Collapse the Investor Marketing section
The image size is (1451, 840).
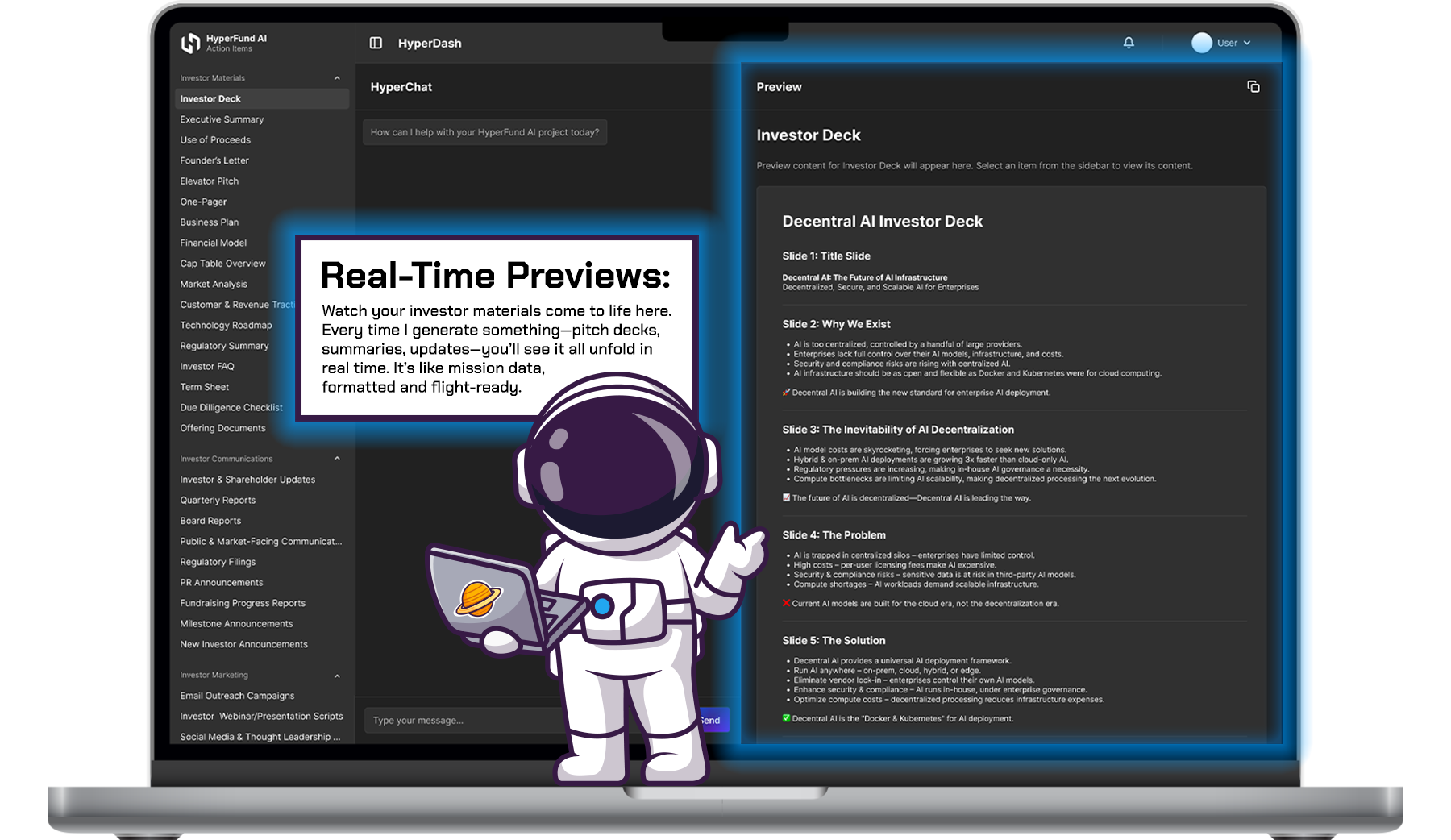click(337, 676)
